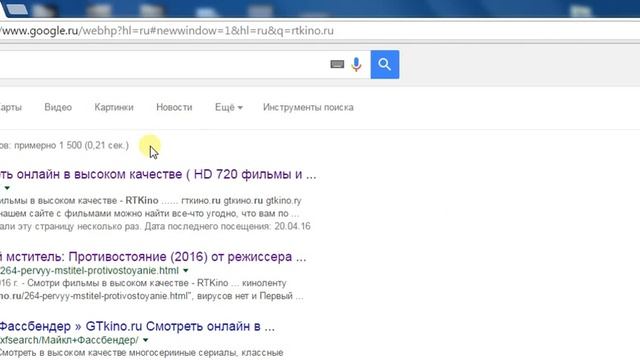Click the address bar URL field
The height and width of the screenshot is (360, 640).
[x=320, y=31]
